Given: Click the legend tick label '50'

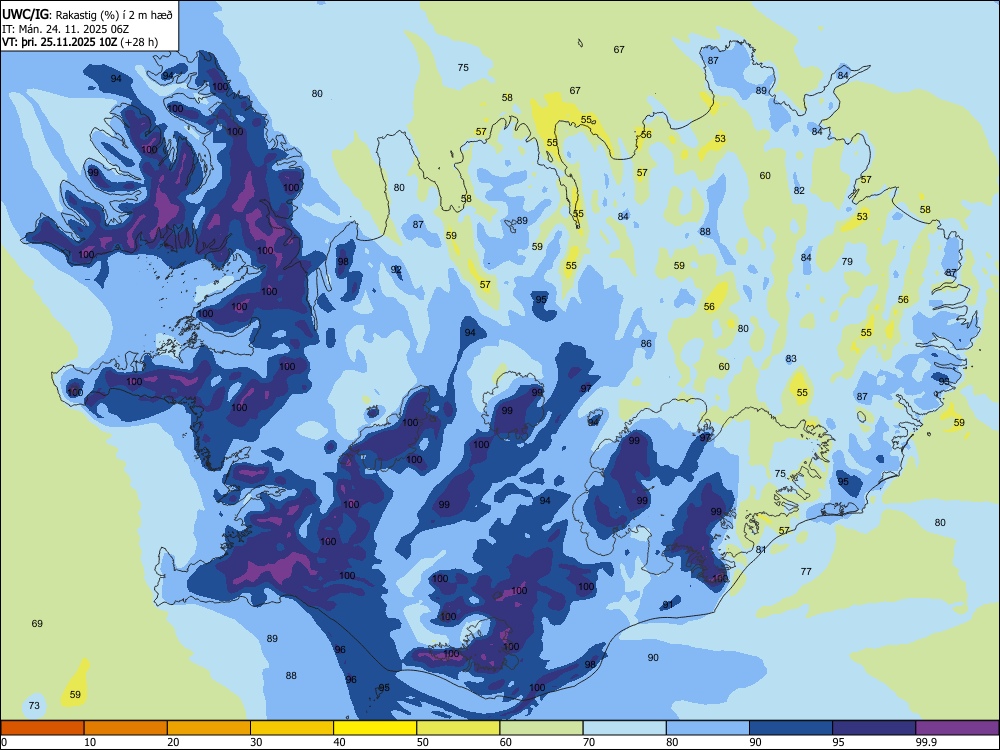Looking at the screenshot, I should coord(423,742).
